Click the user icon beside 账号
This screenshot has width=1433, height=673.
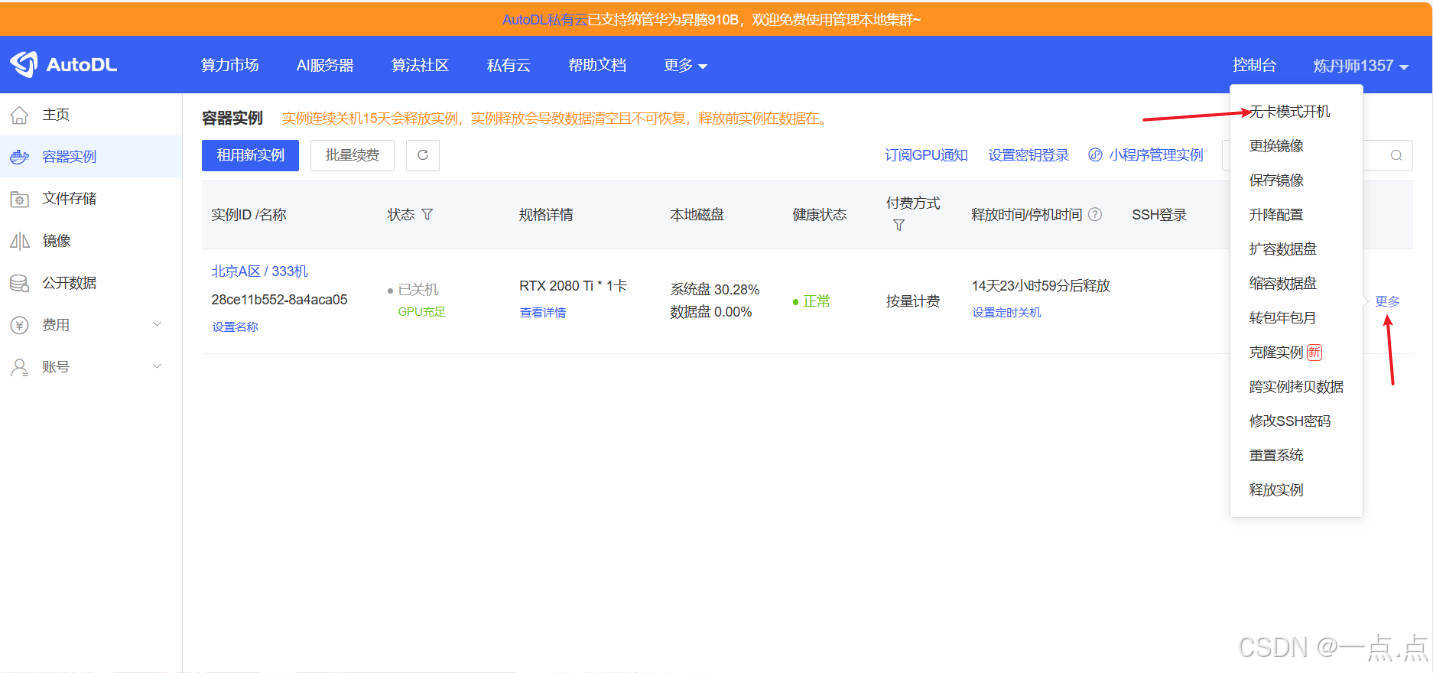point(19,367)
